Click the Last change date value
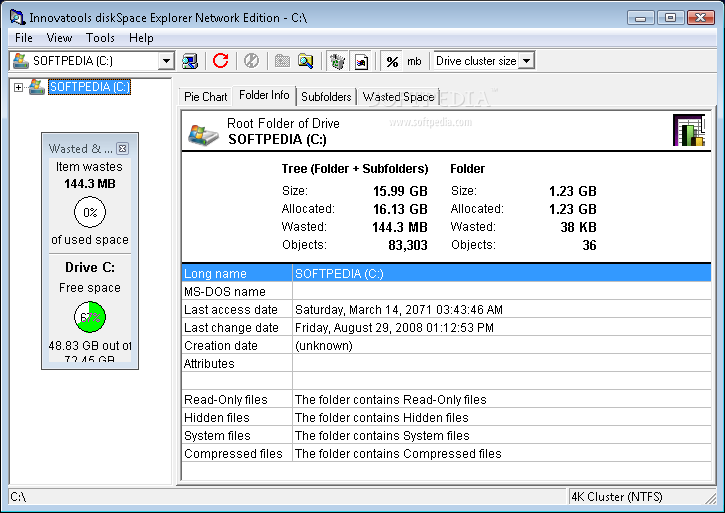The height and width of the screenshot is (513, 725). tap(394, 328)
